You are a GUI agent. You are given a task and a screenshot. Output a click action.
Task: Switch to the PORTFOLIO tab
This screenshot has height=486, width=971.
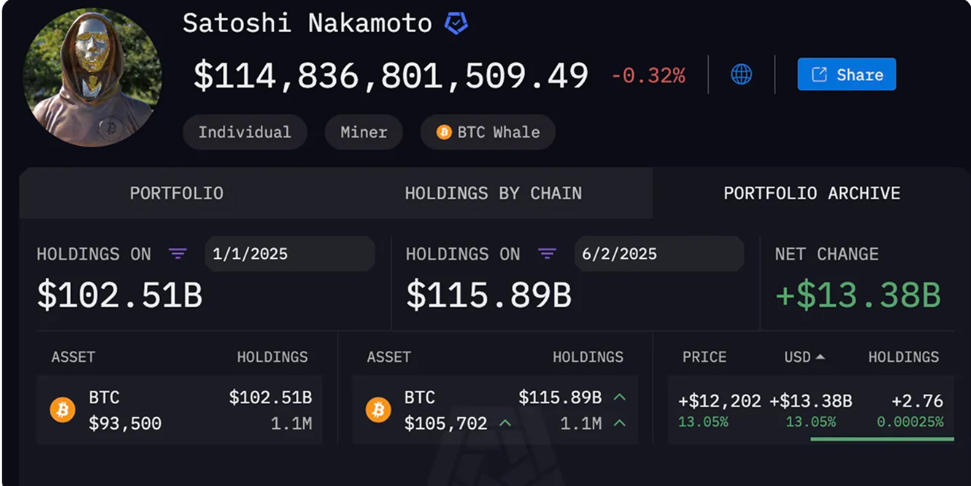click(x=176, y=193)
